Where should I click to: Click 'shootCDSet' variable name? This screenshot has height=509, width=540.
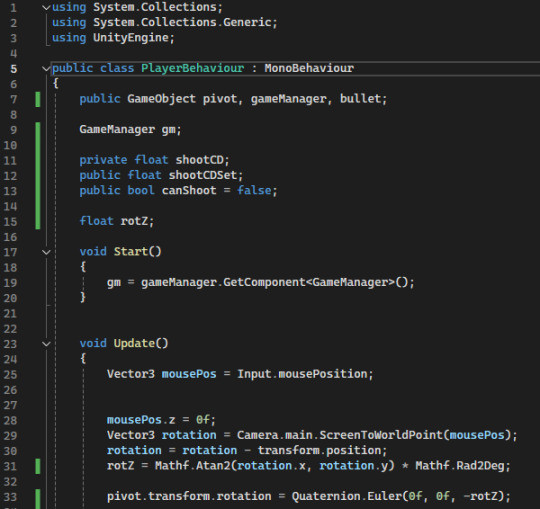(203, 175)
